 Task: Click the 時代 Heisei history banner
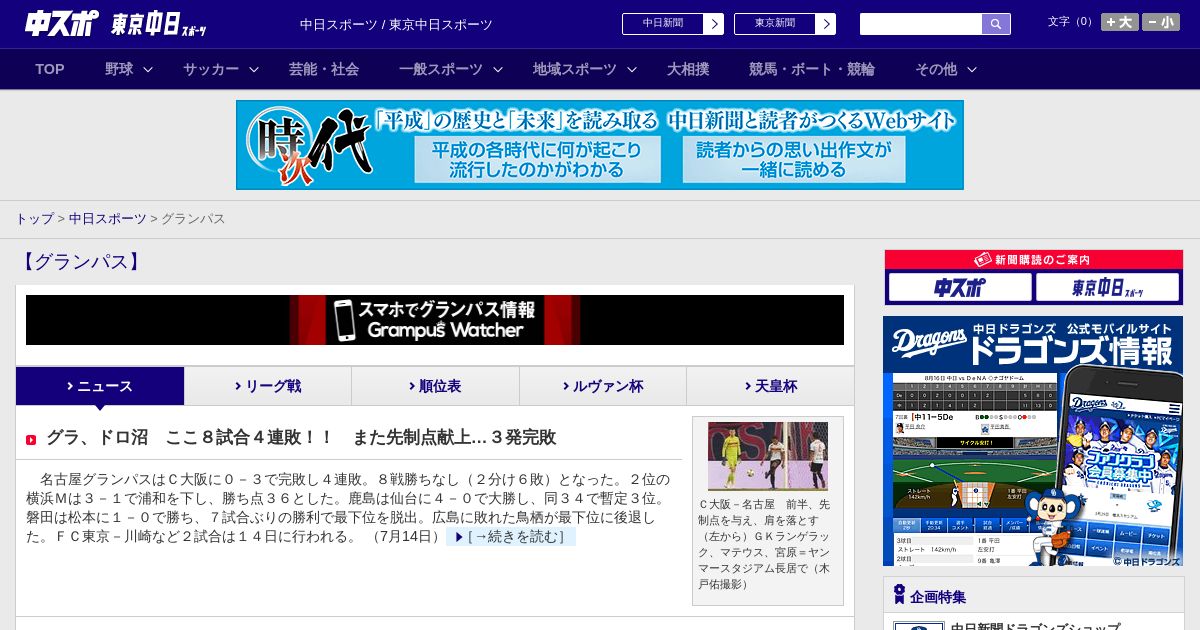pos(600,145)
